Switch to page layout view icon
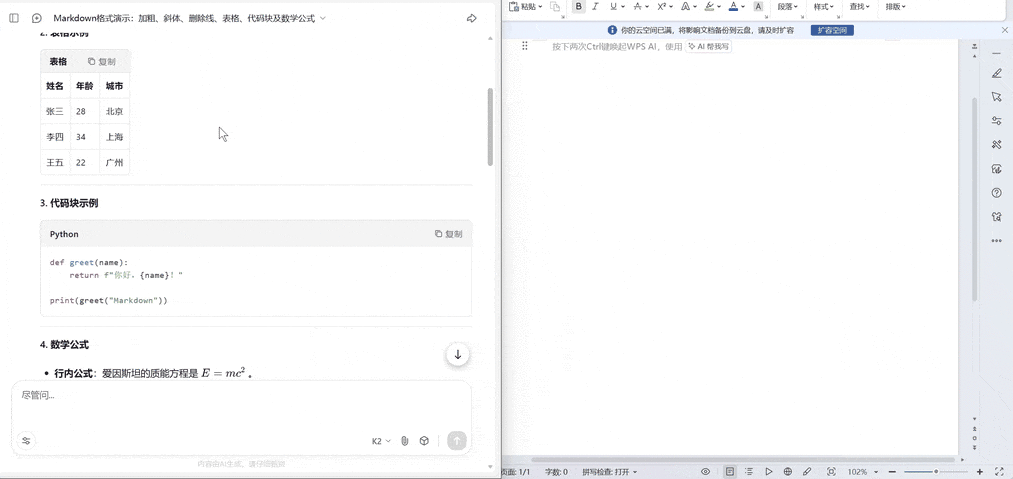This screenshot has height=479, width=1013. point(729,472)
